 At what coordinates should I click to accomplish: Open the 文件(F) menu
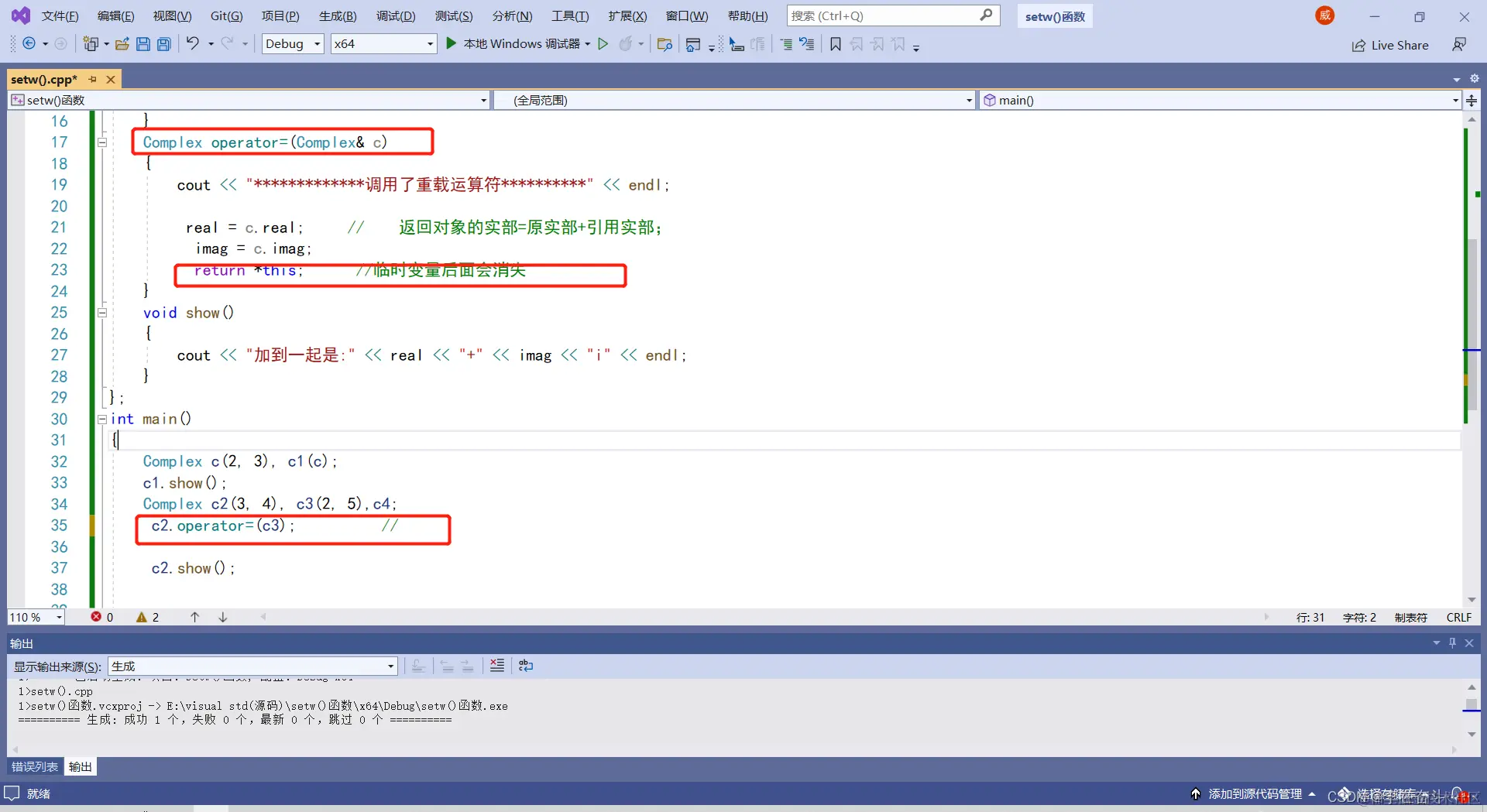pos(60,15)
